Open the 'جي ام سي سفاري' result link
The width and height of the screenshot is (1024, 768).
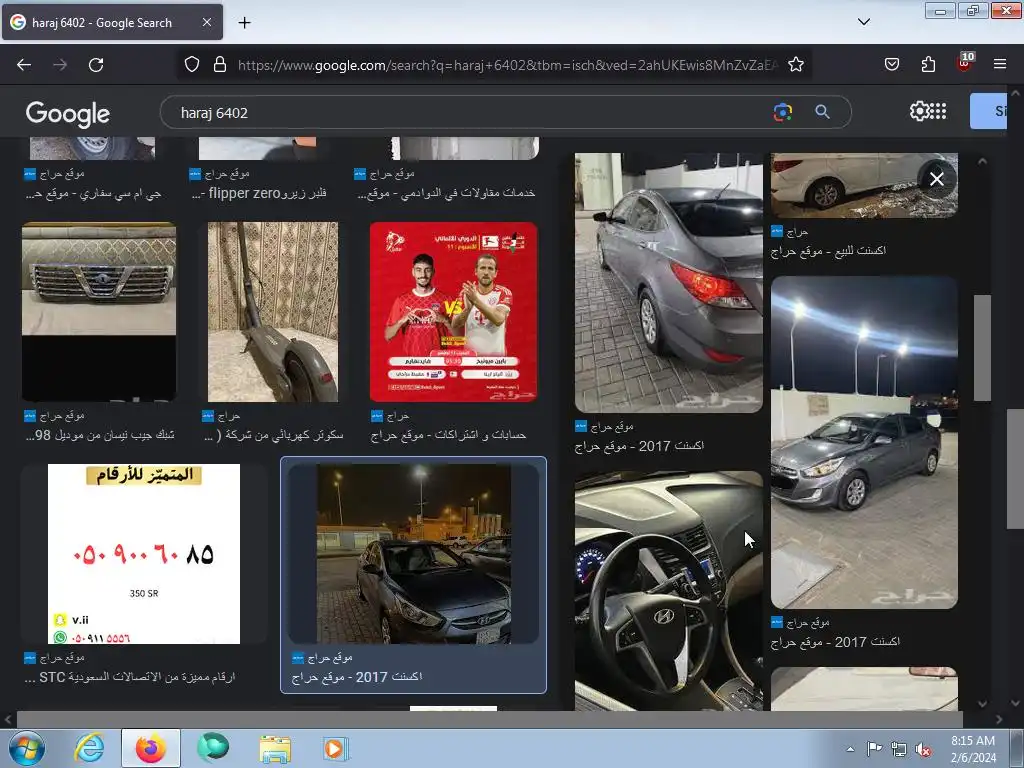[x=93, y=193]
